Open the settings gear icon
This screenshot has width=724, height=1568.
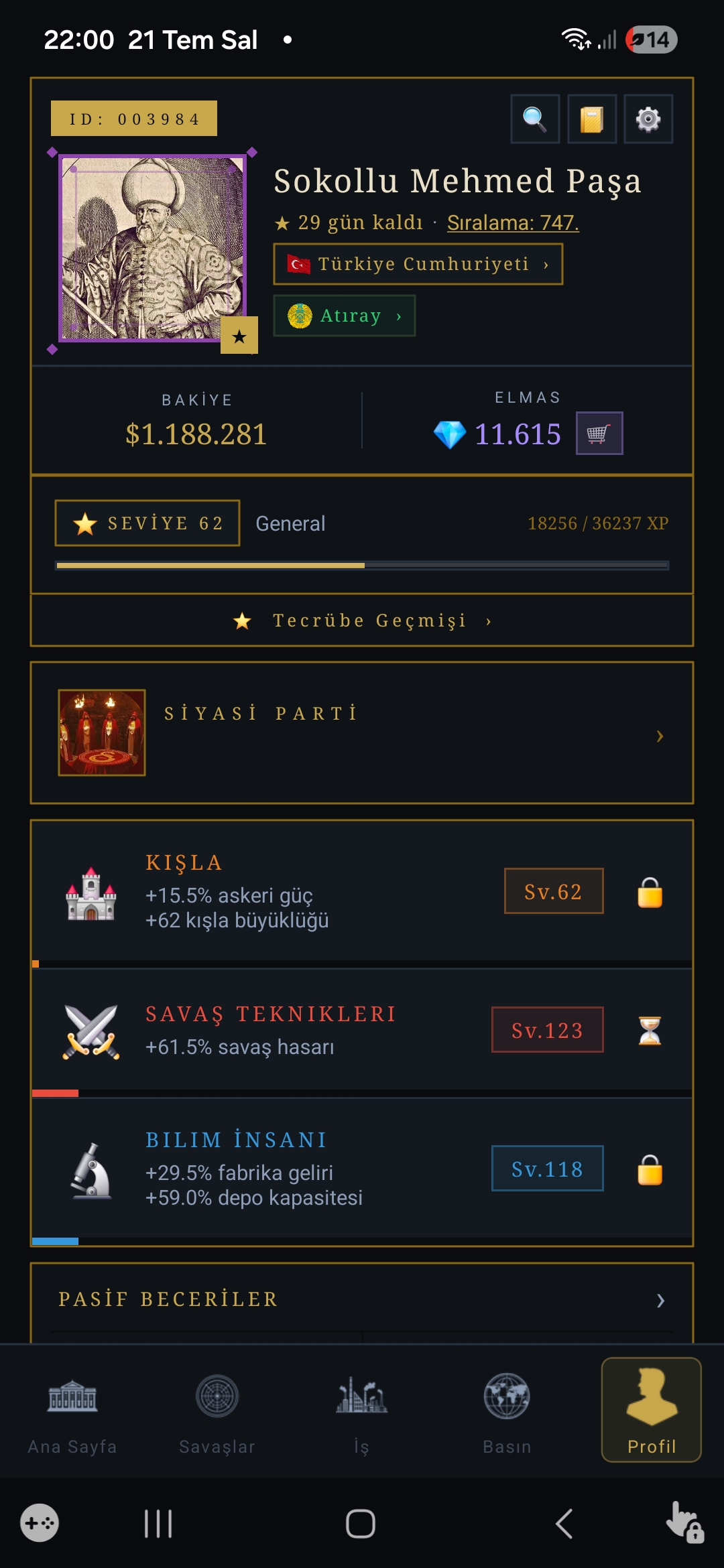coord(648,119)
